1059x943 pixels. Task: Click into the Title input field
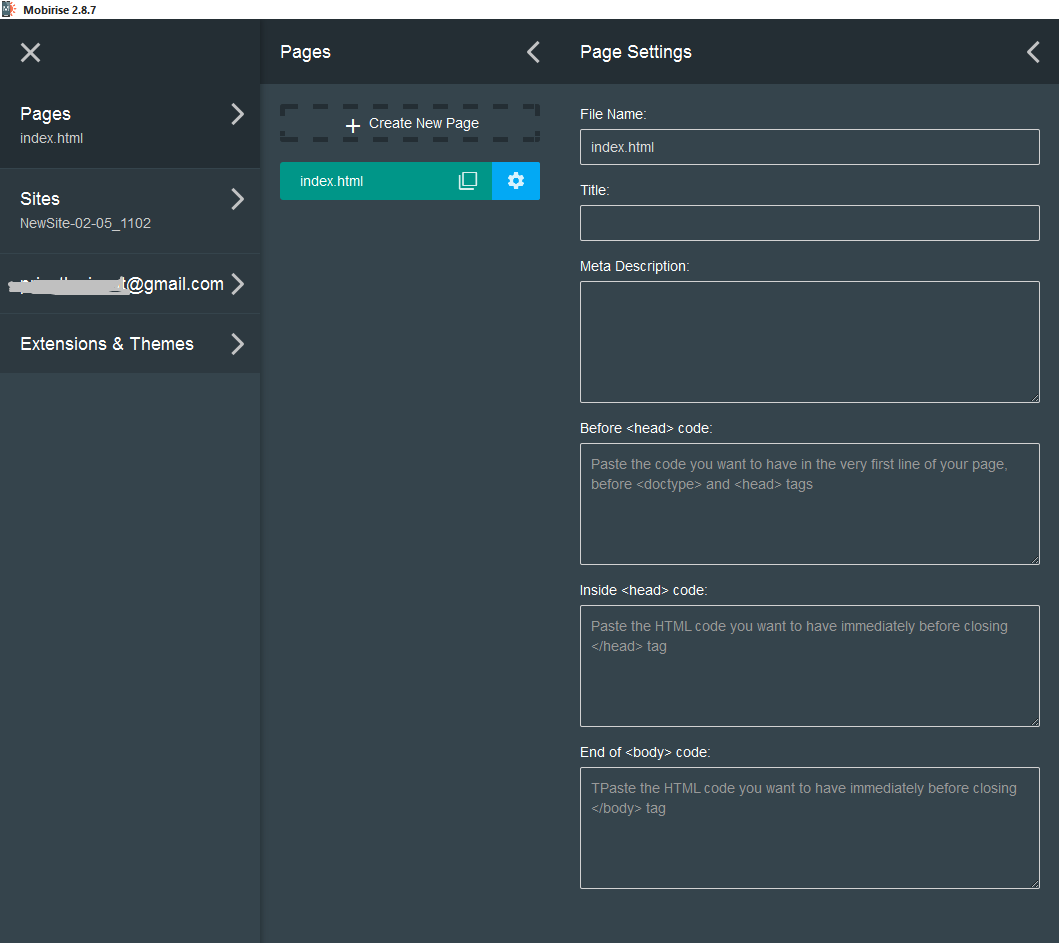pos(809,223)
